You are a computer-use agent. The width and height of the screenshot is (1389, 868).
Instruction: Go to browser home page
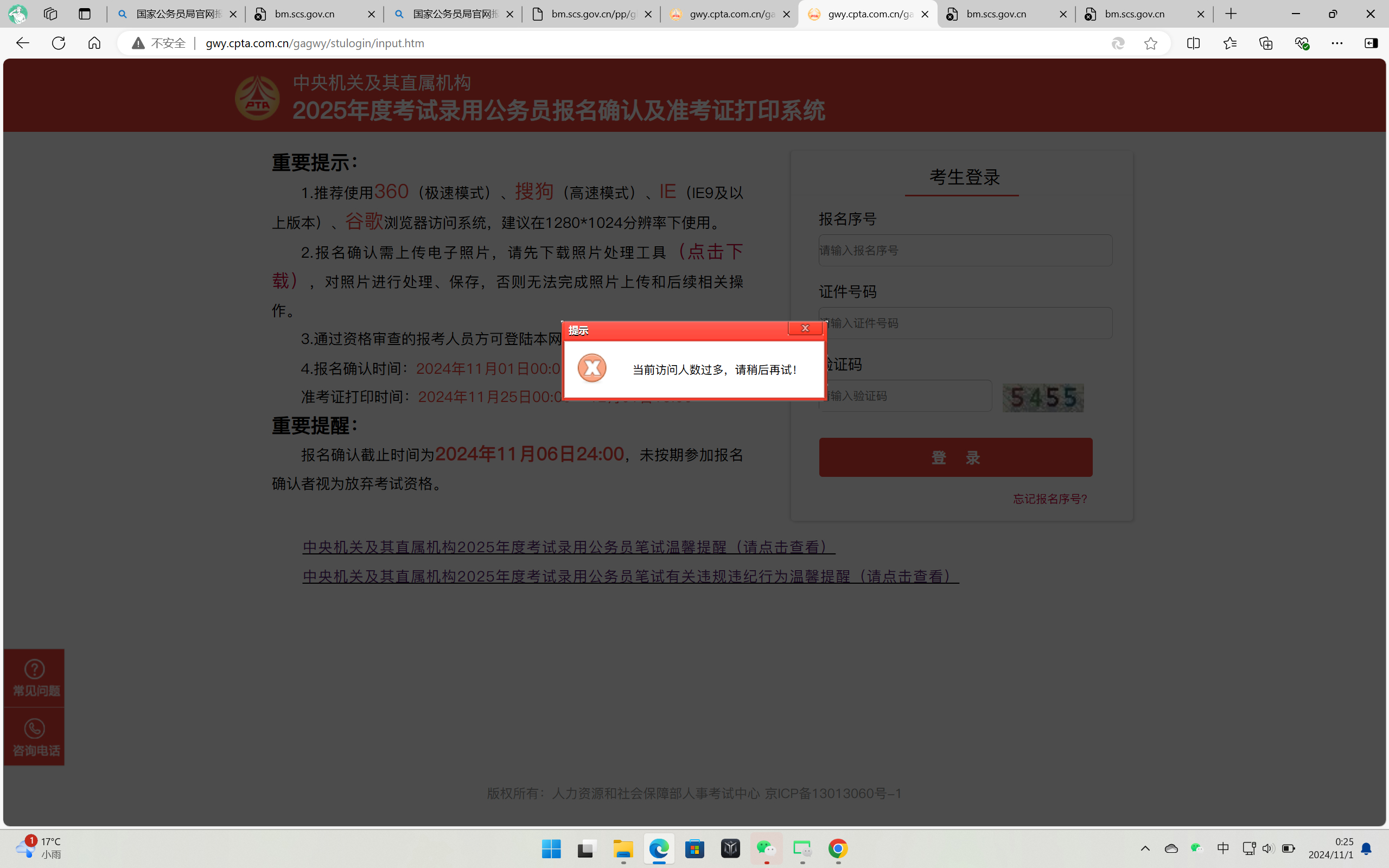tap(94, 43)
